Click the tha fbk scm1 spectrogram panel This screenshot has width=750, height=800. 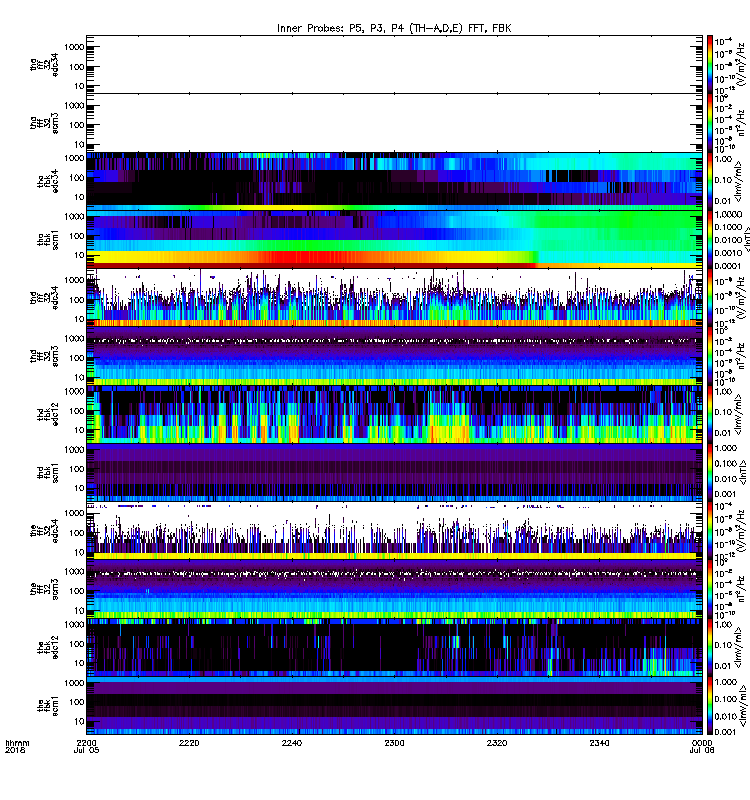394,240
